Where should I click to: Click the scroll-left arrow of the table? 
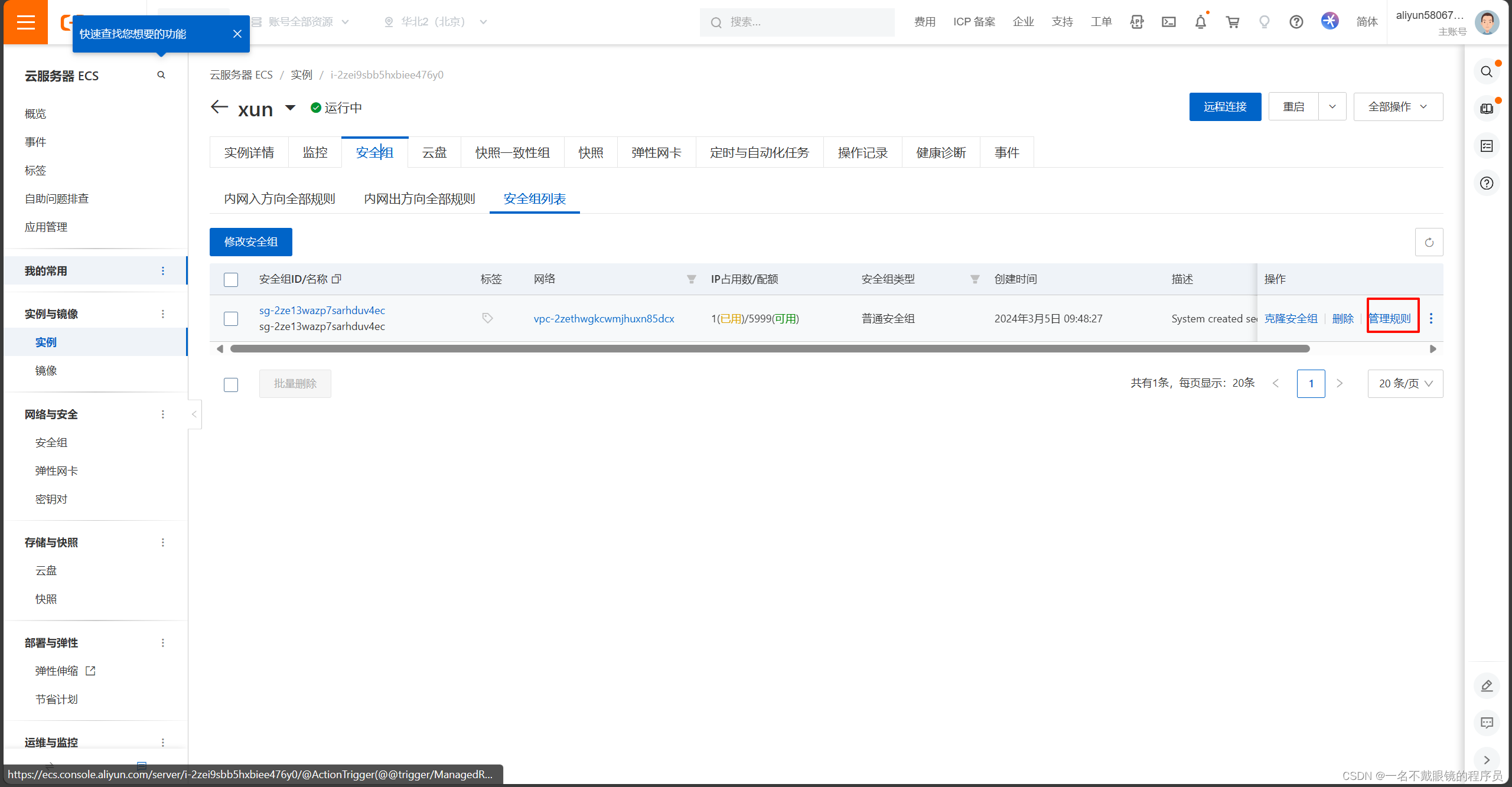[x=220, y=349]
